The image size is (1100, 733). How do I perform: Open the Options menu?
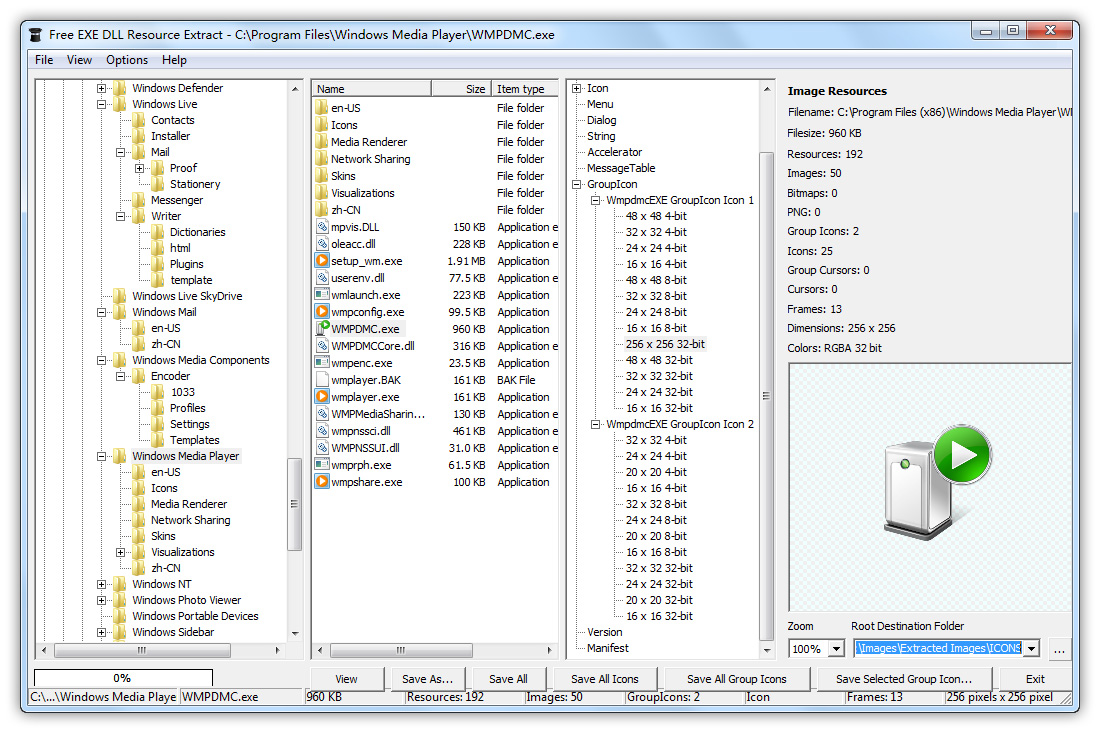(126, 59)
